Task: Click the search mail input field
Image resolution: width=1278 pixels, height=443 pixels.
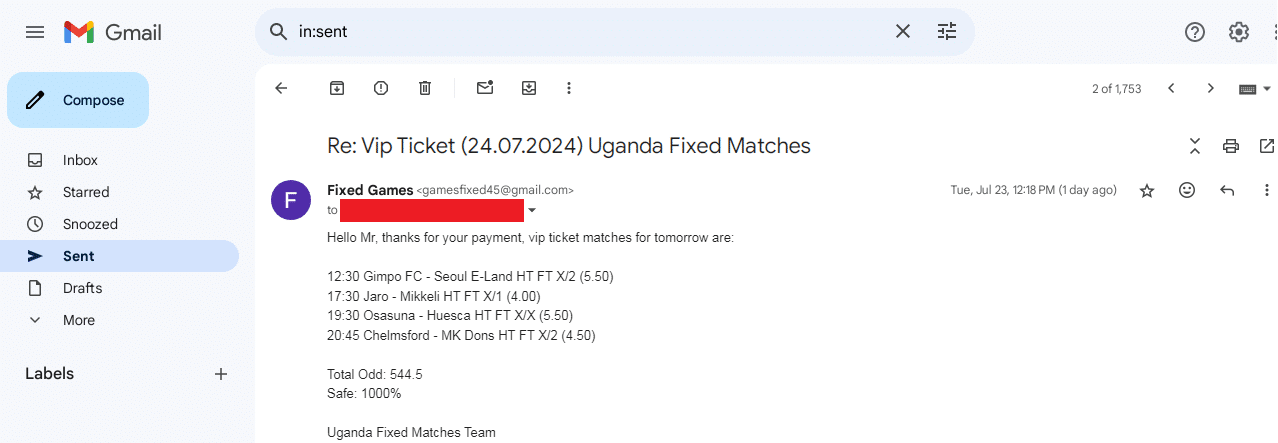Action: [590, 32]
